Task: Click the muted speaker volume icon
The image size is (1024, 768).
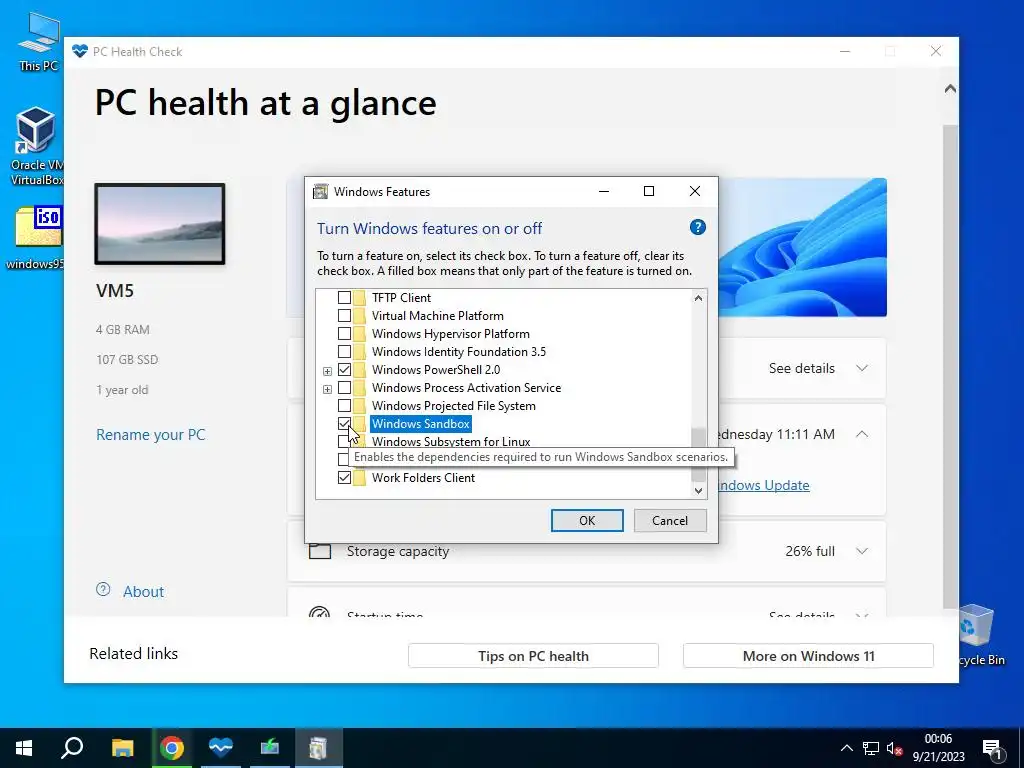Action: pos(895,748)
